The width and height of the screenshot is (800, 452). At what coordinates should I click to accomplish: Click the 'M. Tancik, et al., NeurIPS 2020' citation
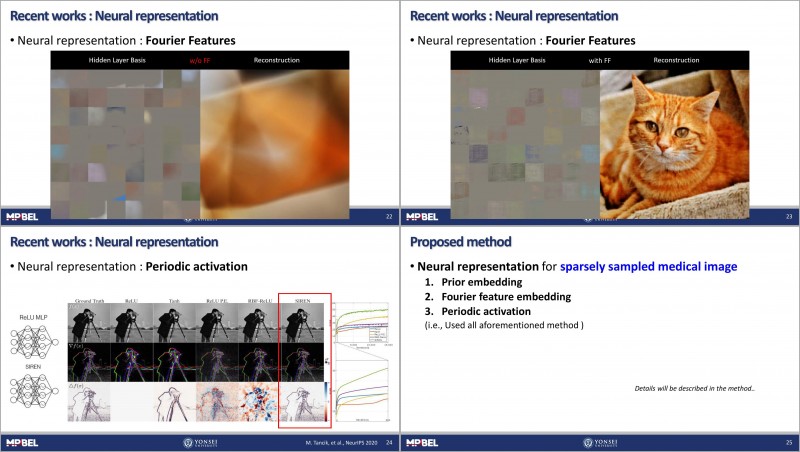click(341, 443)
